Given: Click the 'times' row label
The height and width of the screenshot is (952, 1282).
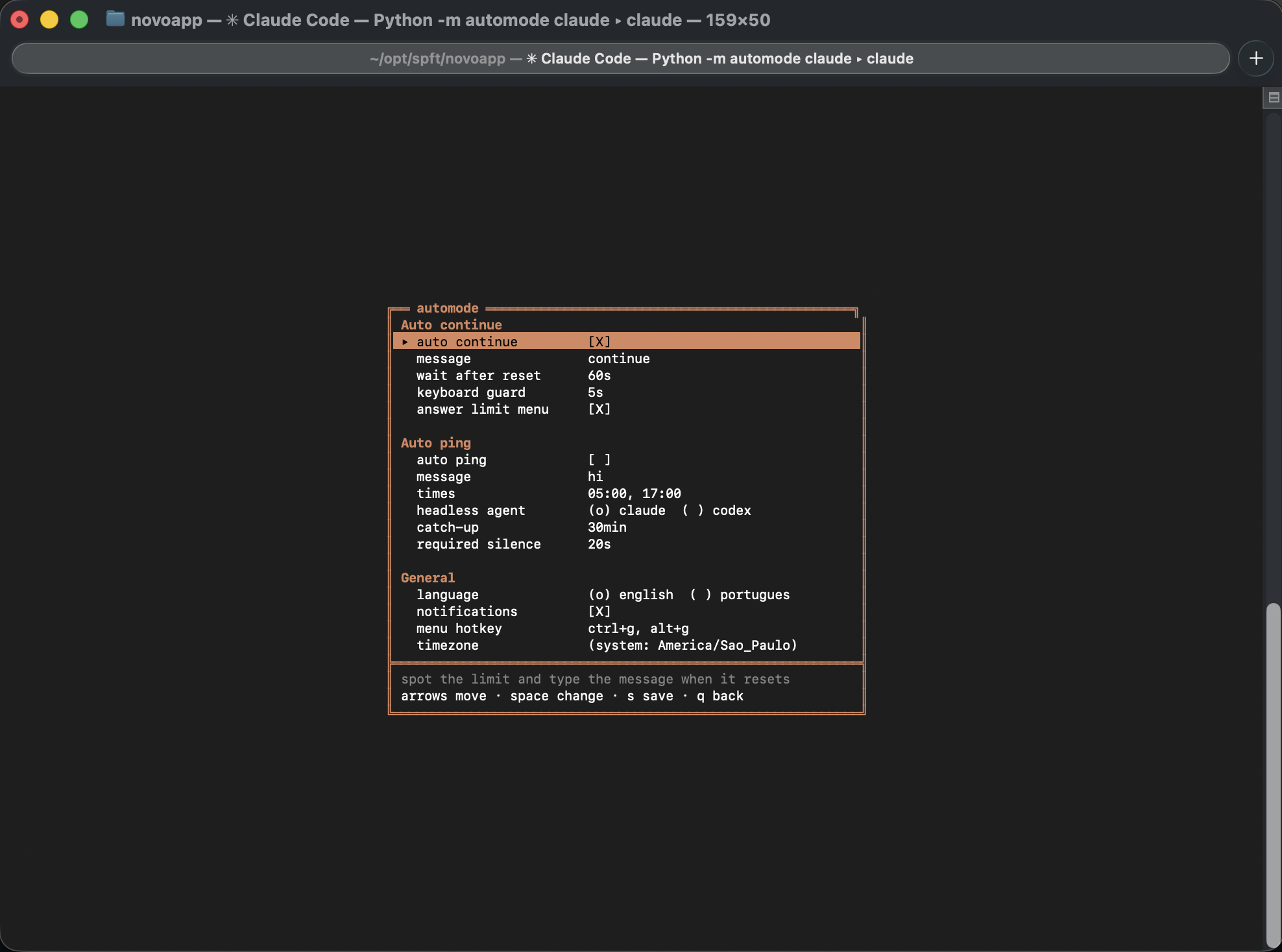Looking at the screenshot, I should click(x=436, y=494).
